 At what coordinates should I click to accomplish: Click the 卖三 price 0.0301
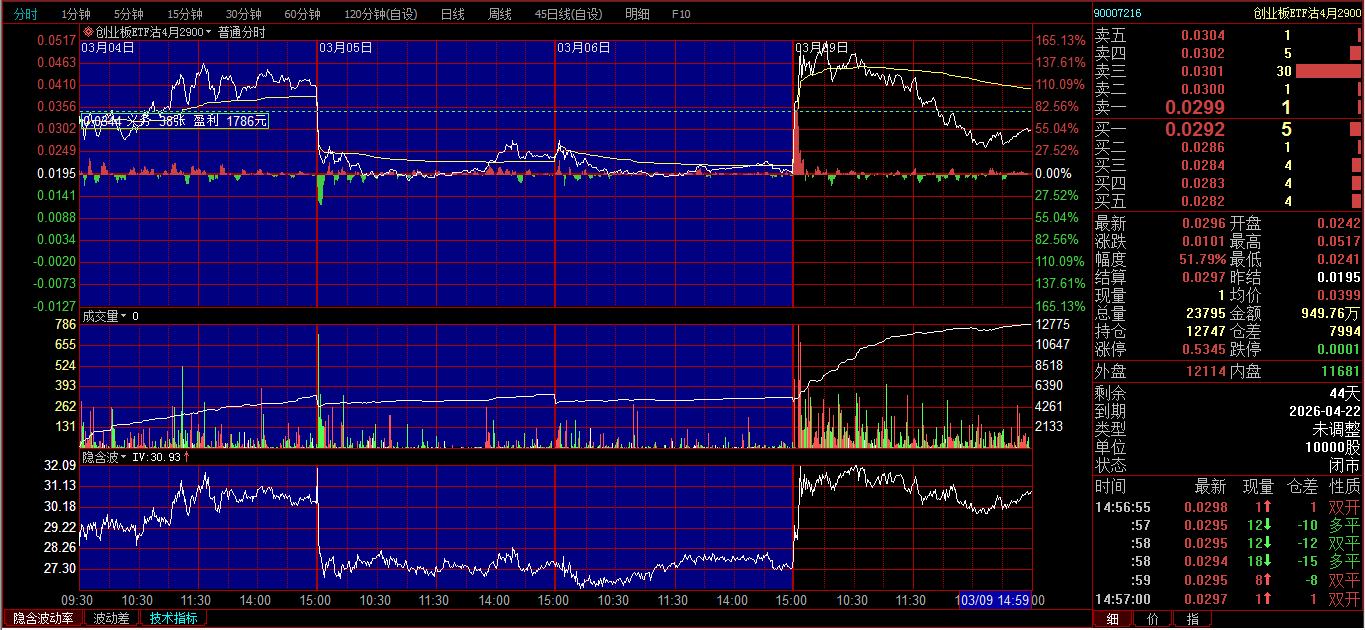[1203, 71]
